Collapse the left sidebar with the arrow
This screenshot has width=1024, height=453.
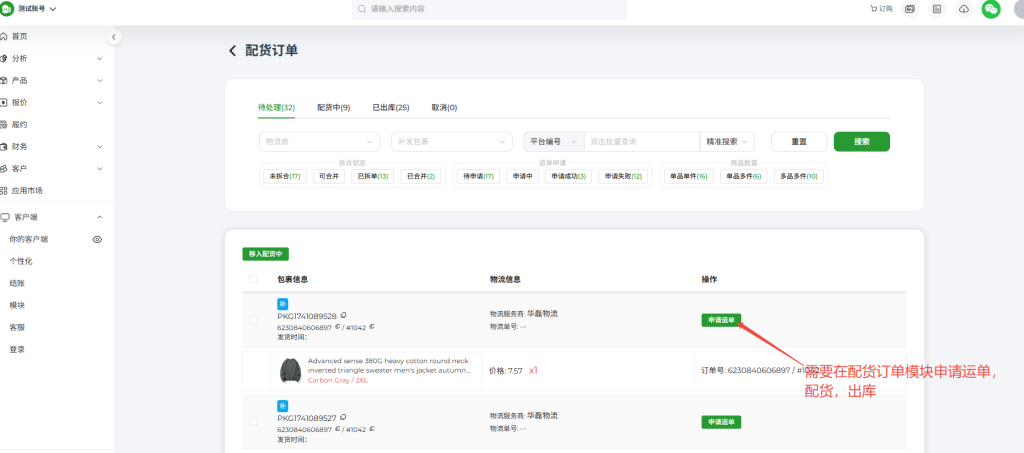tap(113, 37)
